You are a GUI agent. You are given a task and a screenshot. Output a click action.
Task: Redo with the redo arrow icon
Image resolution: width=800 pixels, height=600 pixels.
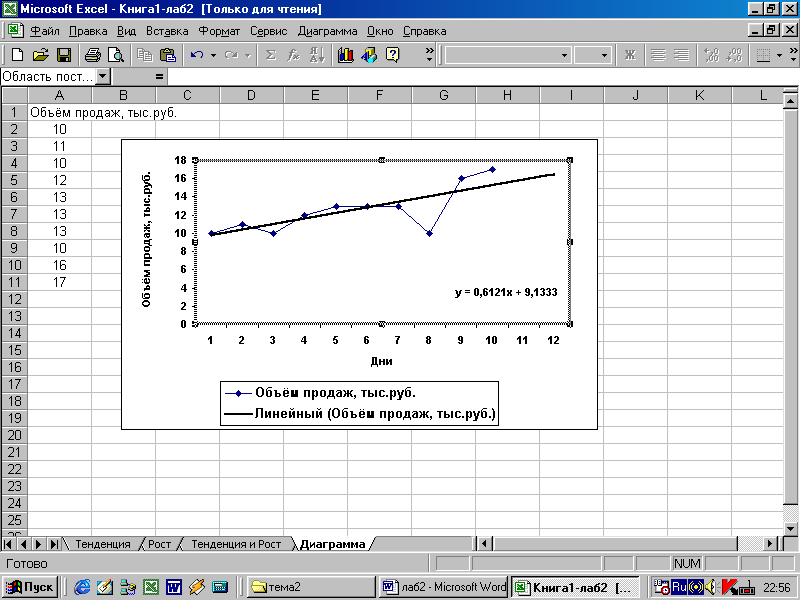click(231, 55)
